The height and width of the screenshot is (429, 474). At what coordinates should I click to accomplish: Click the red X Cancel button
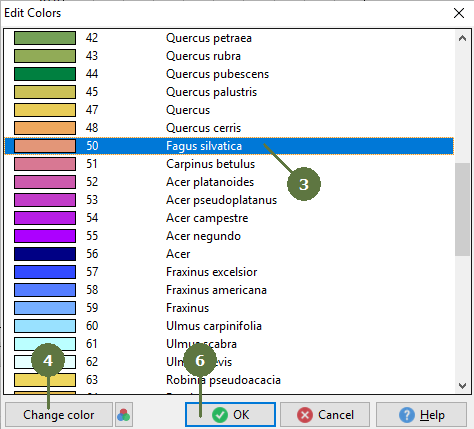(325, 415)
